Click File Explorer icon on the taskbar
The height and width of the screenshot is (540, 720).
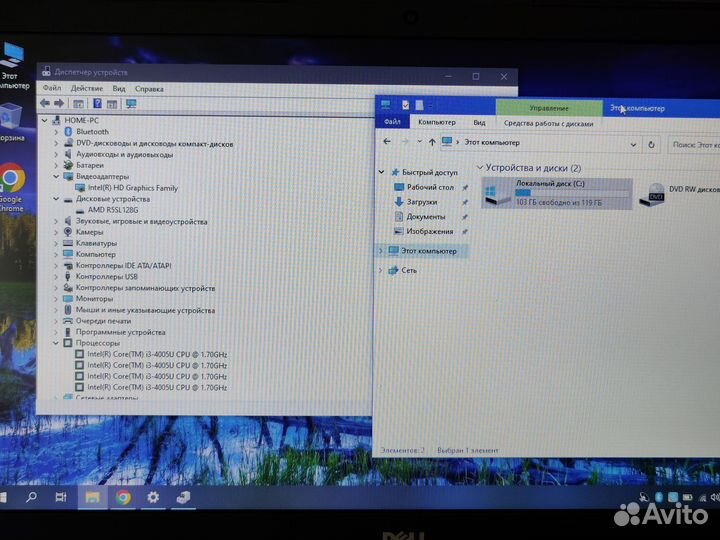(x=92, y=498)
